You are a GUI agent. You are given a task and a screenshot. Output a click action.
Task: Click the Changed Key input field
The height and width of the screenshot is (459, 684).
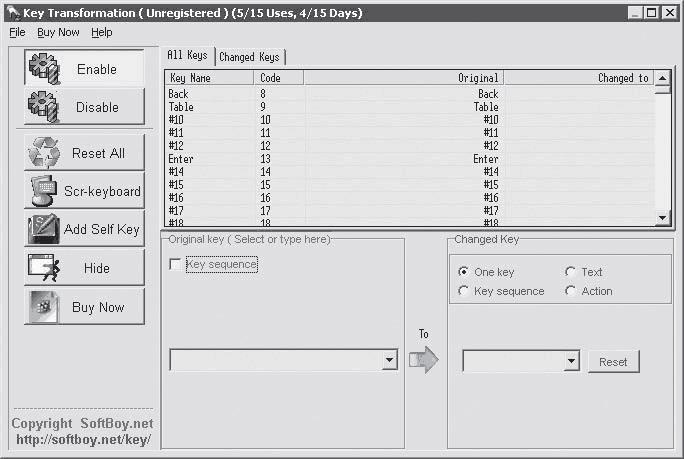[514, 361]
